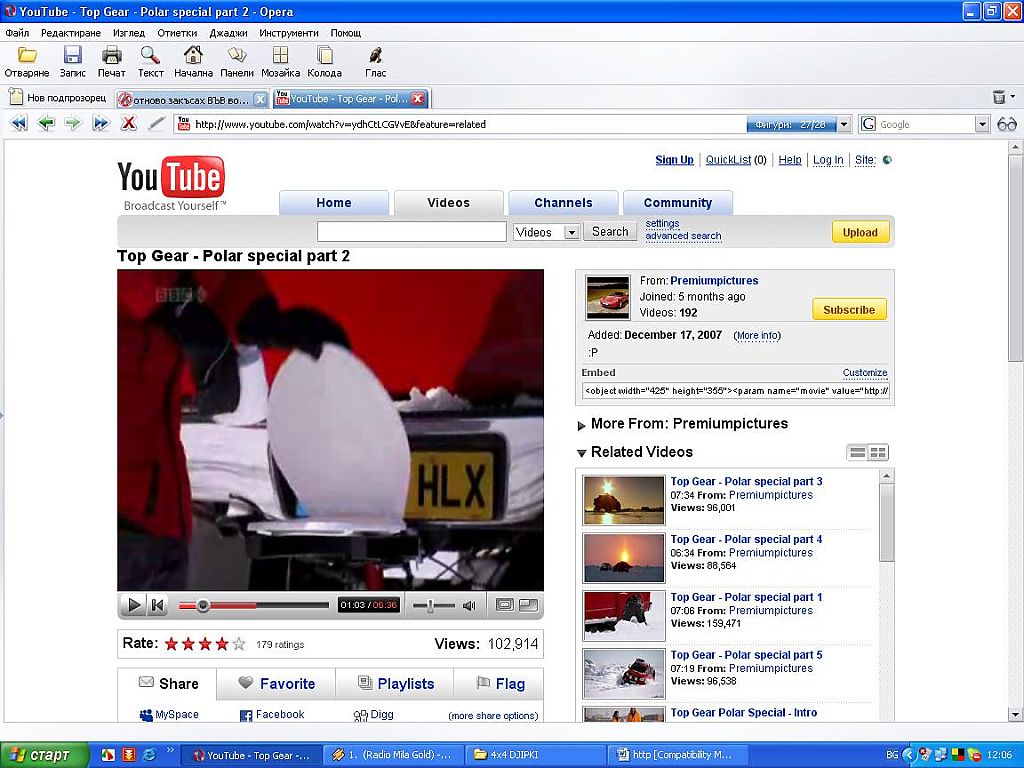Click the video Play button
This screenshot has height=768, width=1024.
(134, 605)
